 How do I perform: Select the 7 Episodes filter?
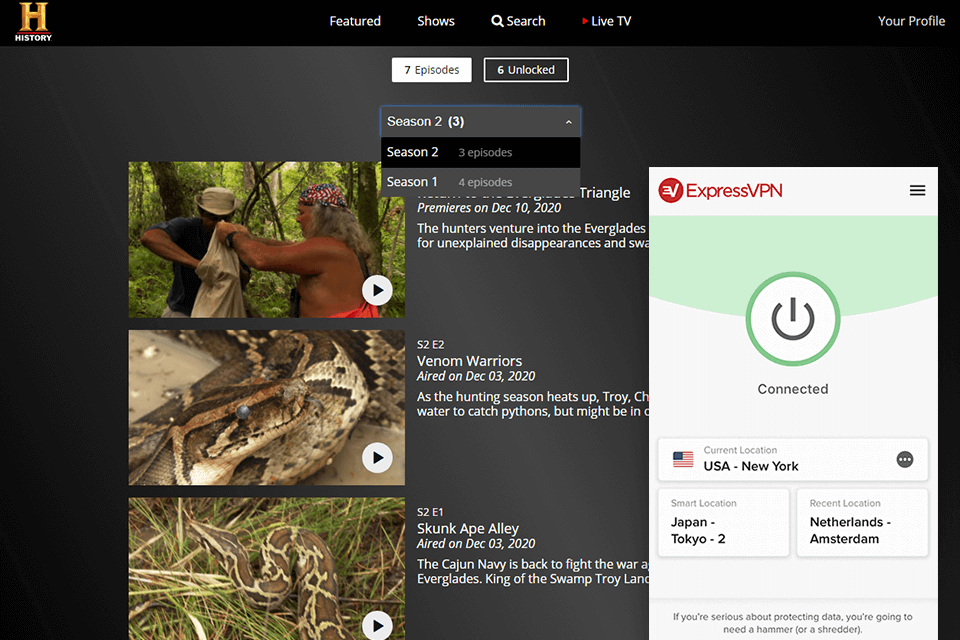click(432, 70)
